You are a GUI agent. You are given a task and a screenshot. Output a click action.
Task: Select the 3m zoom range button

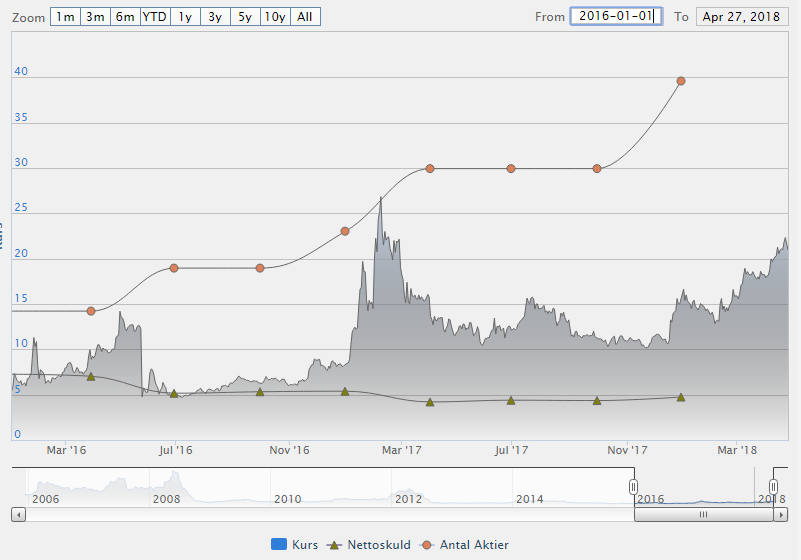pos(95,17)
